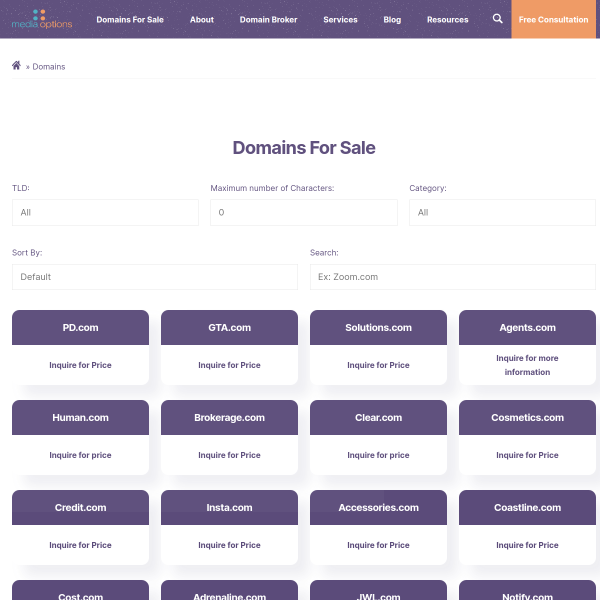Click Inquire for Price under Credit.com
Image resolution: width=600 pixels, height=600 pixels.
pyautogui.click(x=80, y=545)
